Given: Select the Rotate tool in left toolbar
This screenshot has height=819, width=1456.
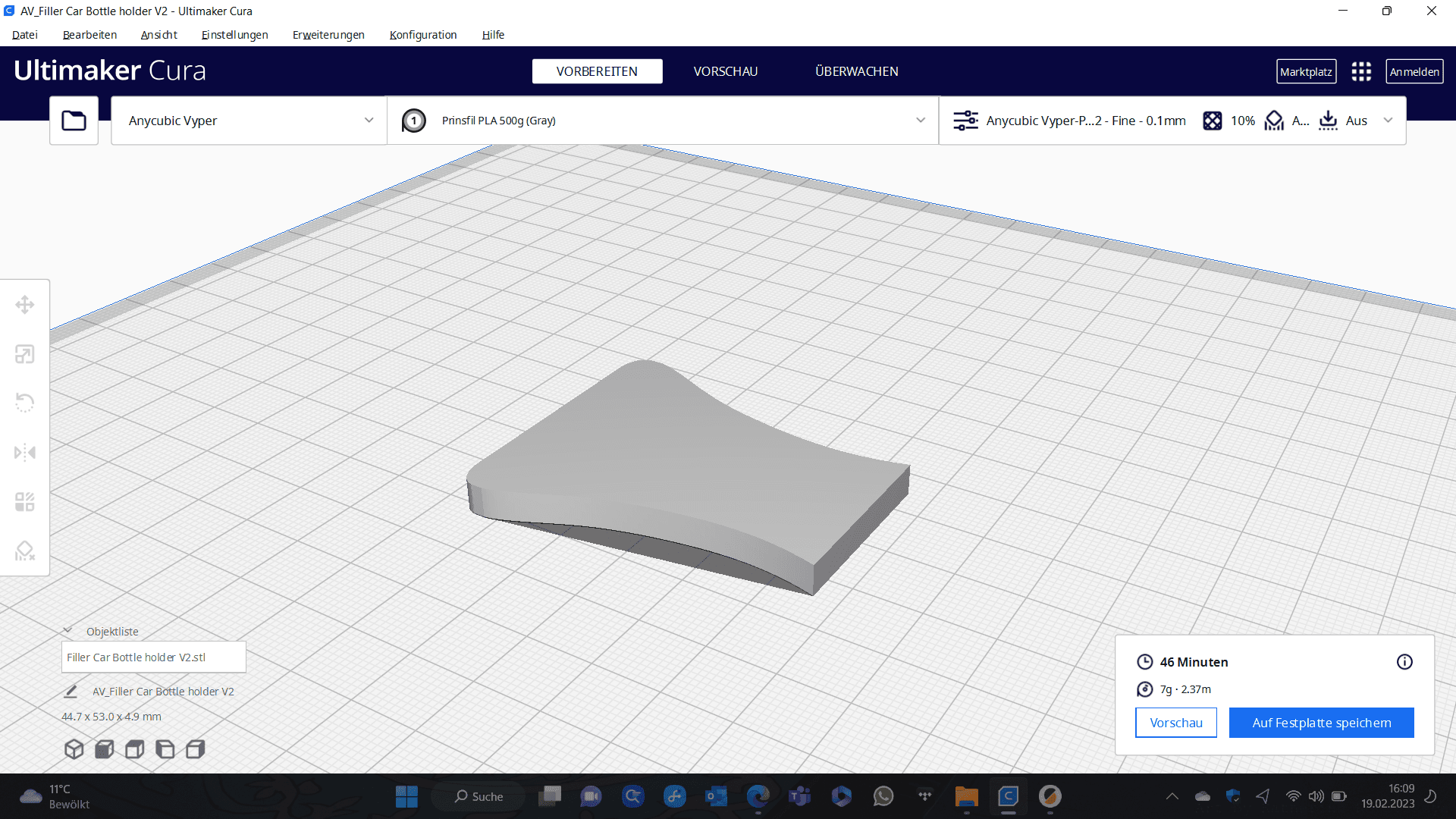Looking at the screenshot, I should coord(25,403).
